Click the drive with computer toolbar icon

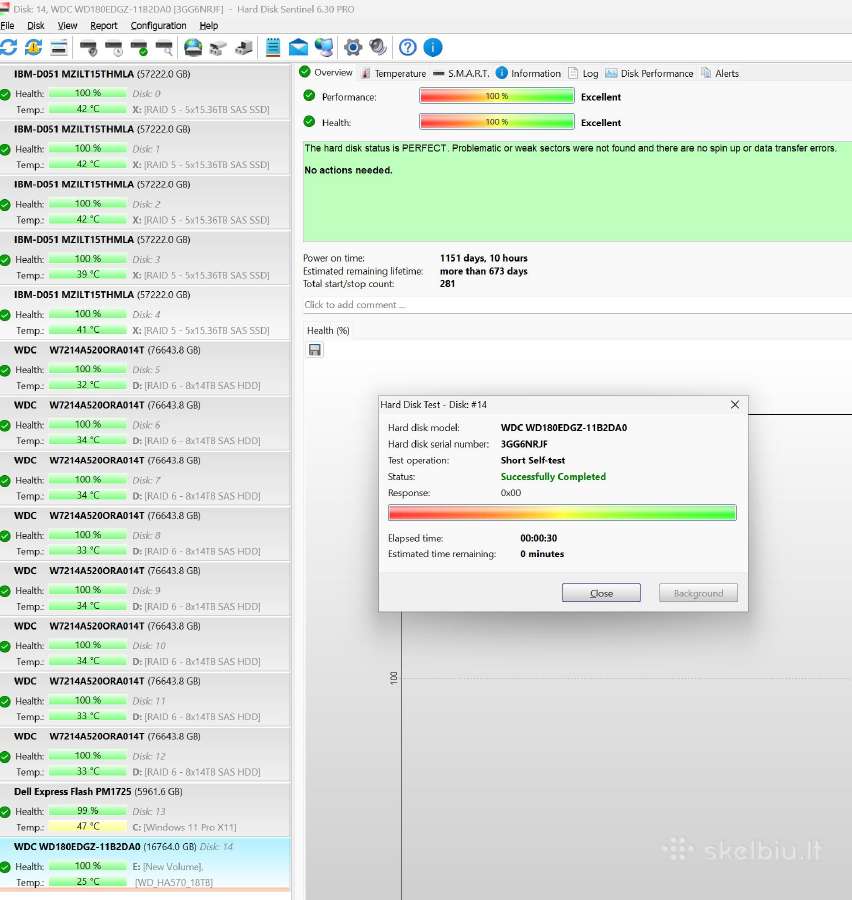coord(244,48)
